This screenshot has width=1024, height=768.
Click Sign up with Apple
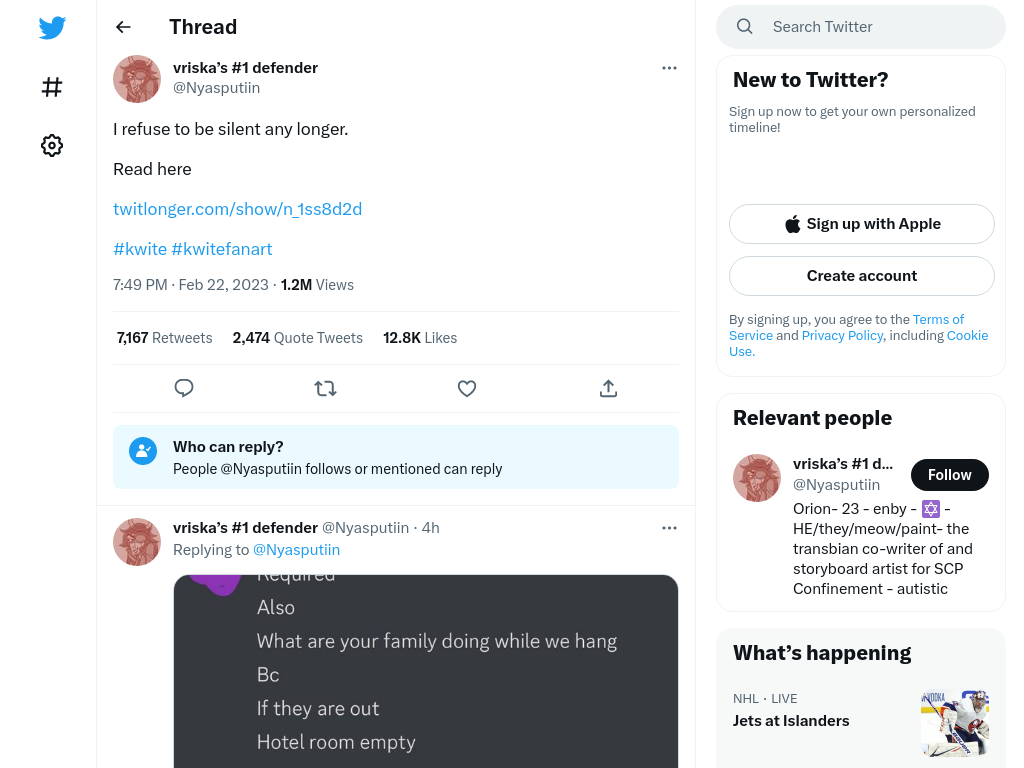(x=862, y=224)
